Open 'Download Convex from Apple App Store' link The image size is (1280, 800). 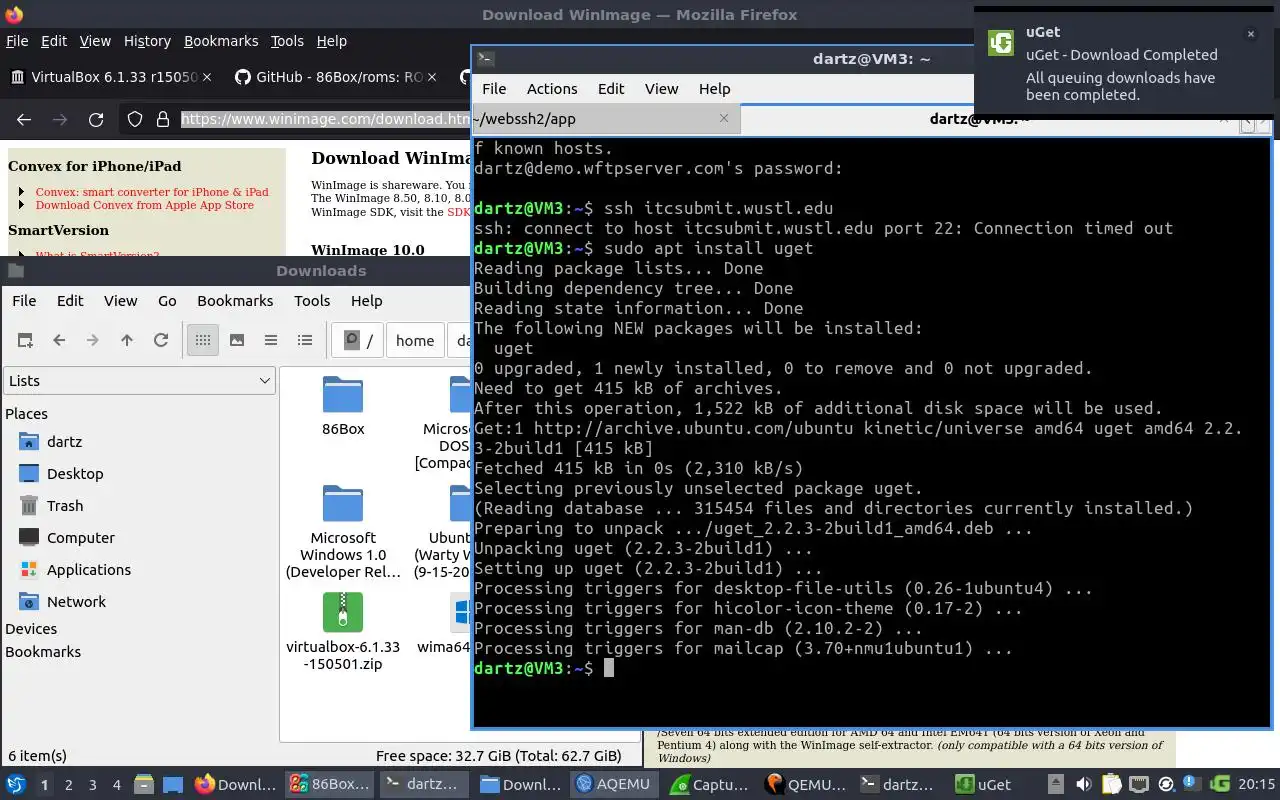tap(145, 205)
